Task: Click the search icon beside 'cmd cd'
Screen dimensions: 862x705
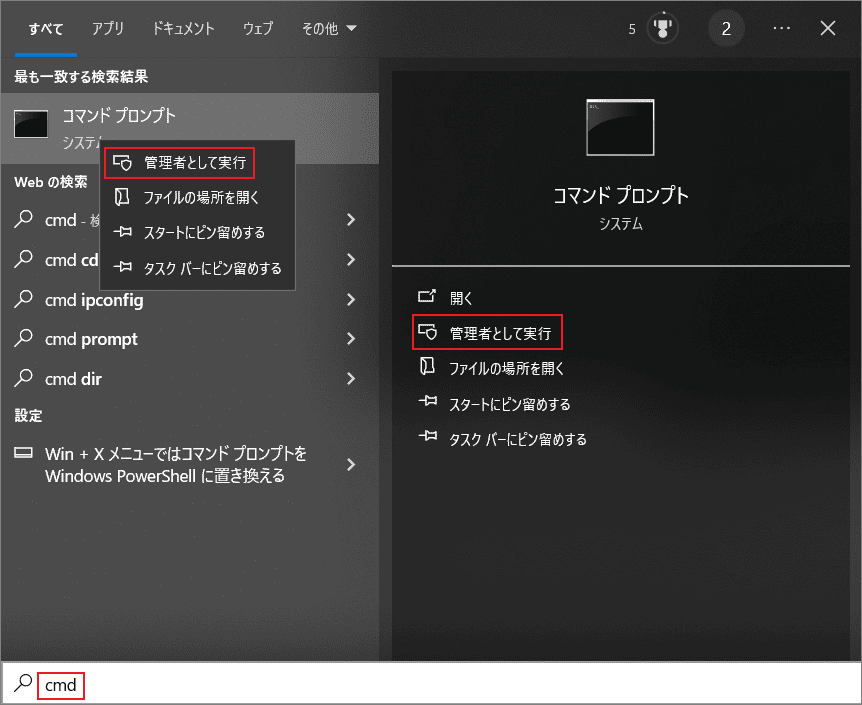Action: (23, 259)
